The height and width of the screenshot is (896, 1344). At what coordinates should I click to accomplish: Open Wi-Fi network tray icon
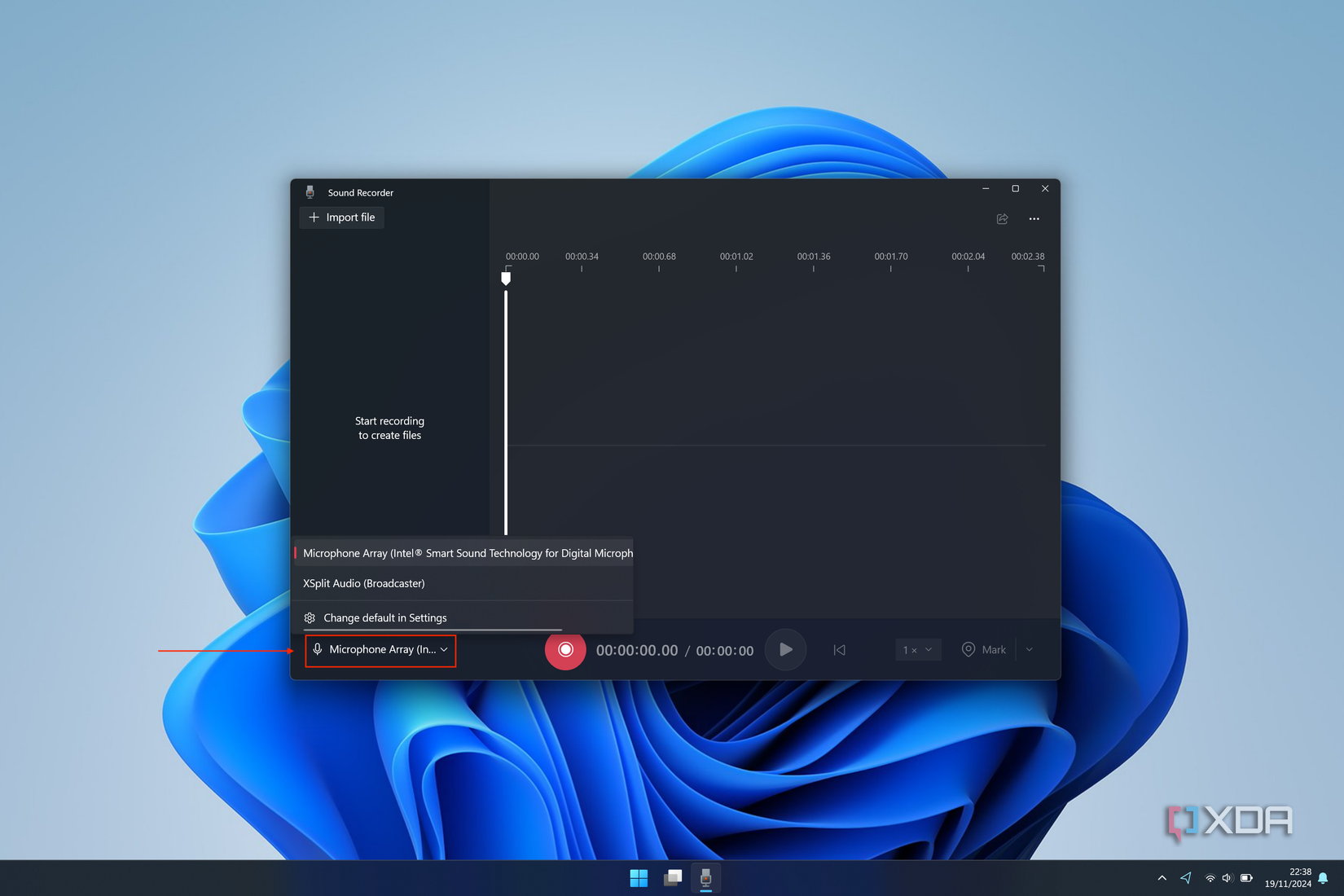tap(1210, 878)
